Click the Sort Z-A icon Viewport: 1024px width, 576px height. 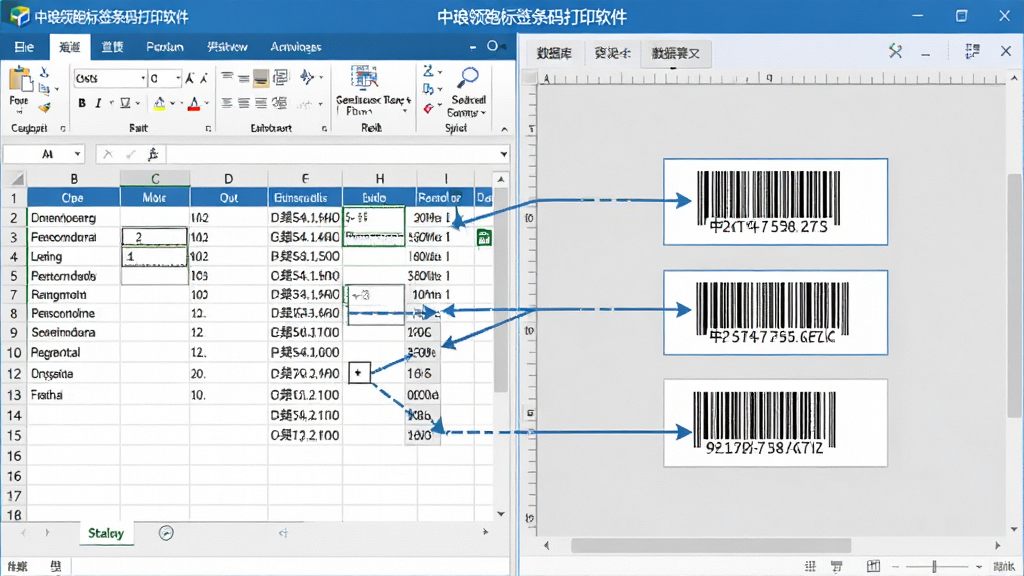[x=428, y=71]
